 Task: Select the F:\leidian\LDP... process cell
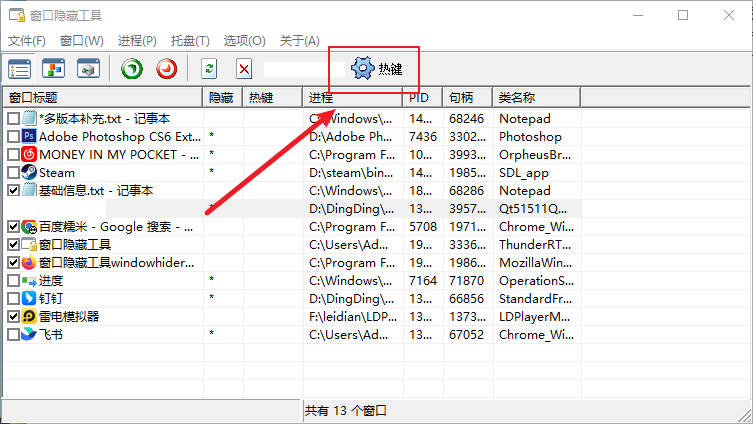(352, 316)
